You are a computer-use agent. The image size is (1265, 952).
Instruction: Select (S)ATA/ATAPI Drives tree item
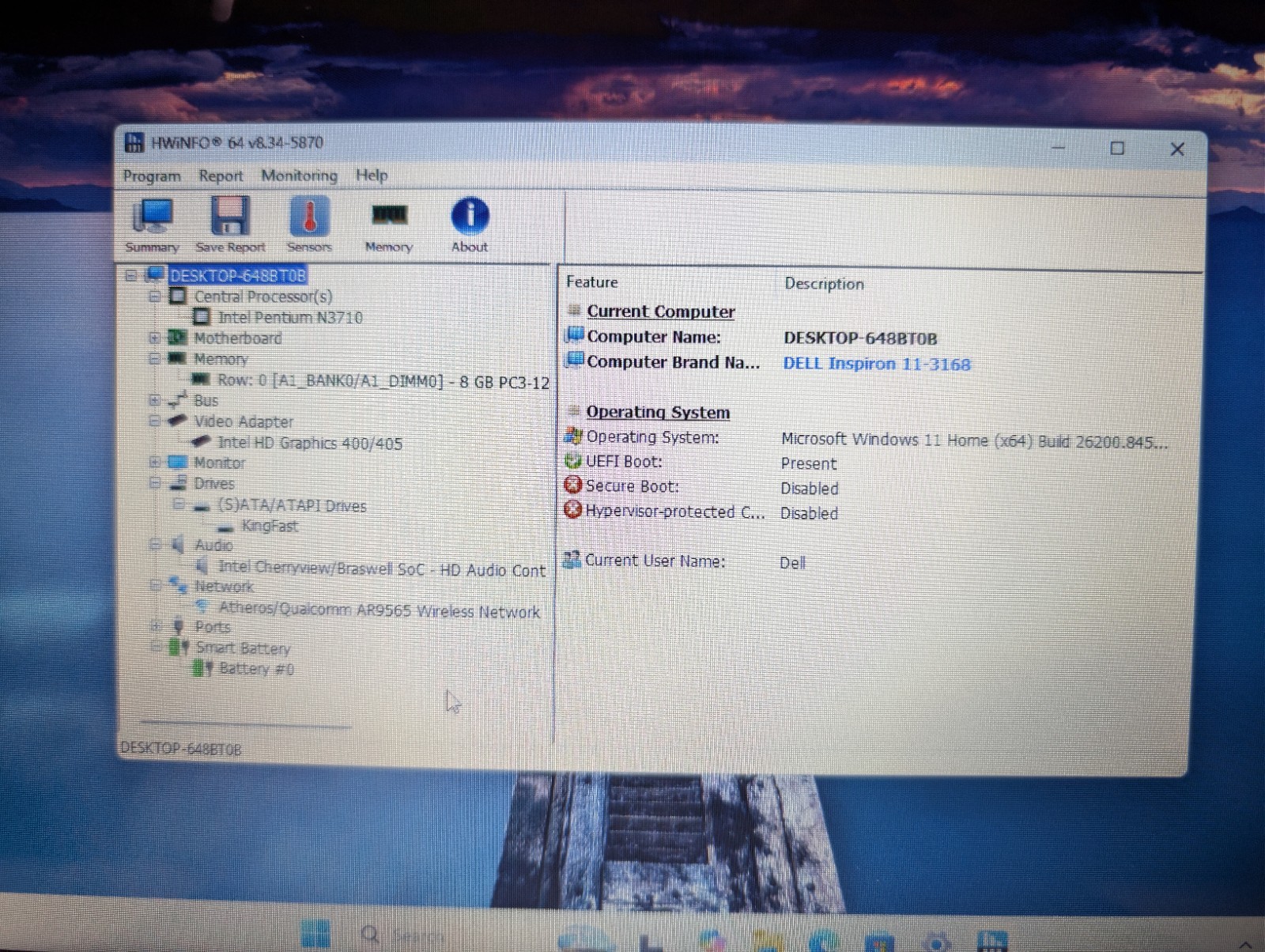292,505
